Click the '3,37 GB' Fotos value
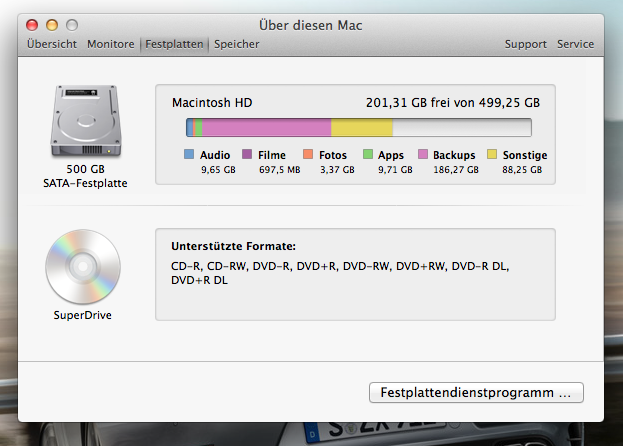The image size is (623, 446). coord(337,170)
